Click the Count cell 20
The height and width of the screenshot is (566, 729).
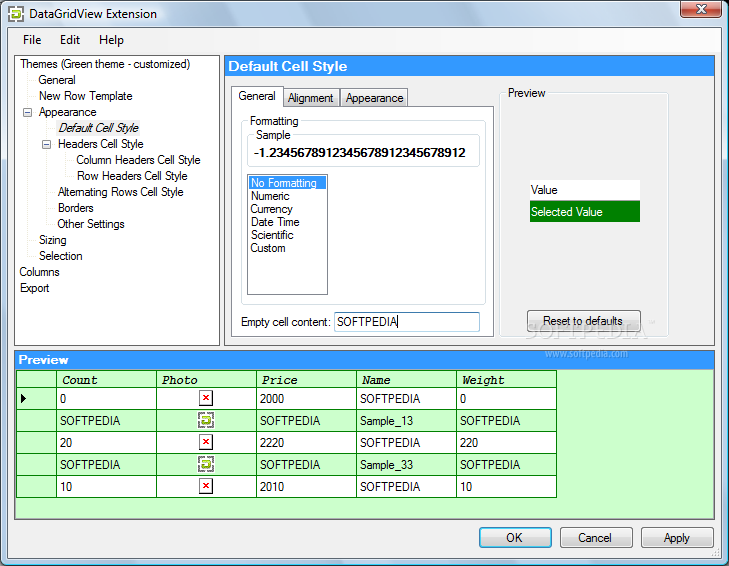pos(106,442)
